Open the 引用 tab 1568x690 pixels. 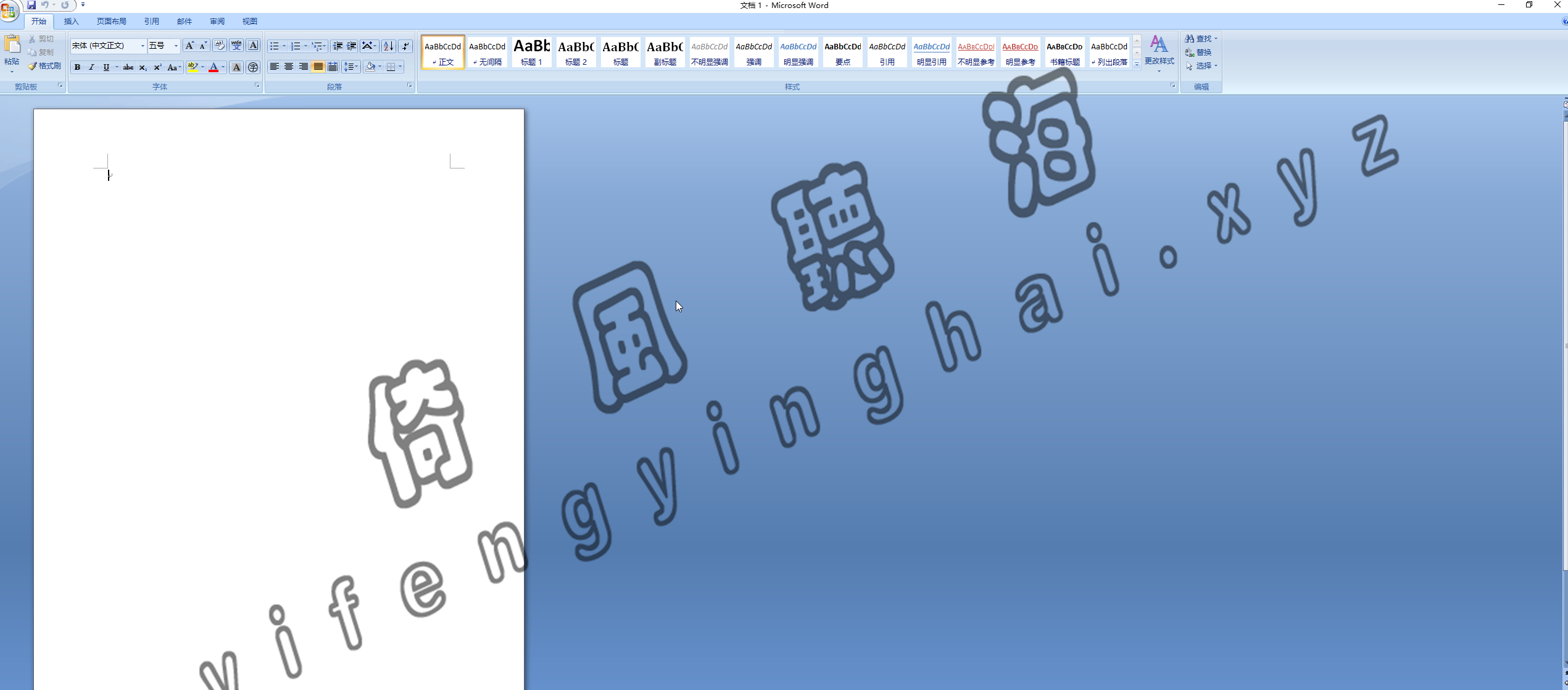(152, 22)
